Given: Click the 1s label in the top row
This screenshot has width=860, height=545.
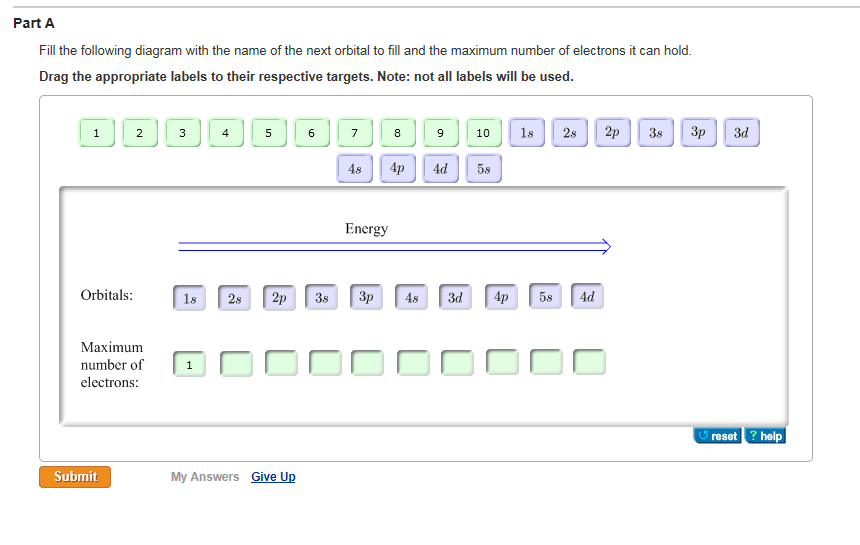Looking at the screenshot, I should (527, 132).
